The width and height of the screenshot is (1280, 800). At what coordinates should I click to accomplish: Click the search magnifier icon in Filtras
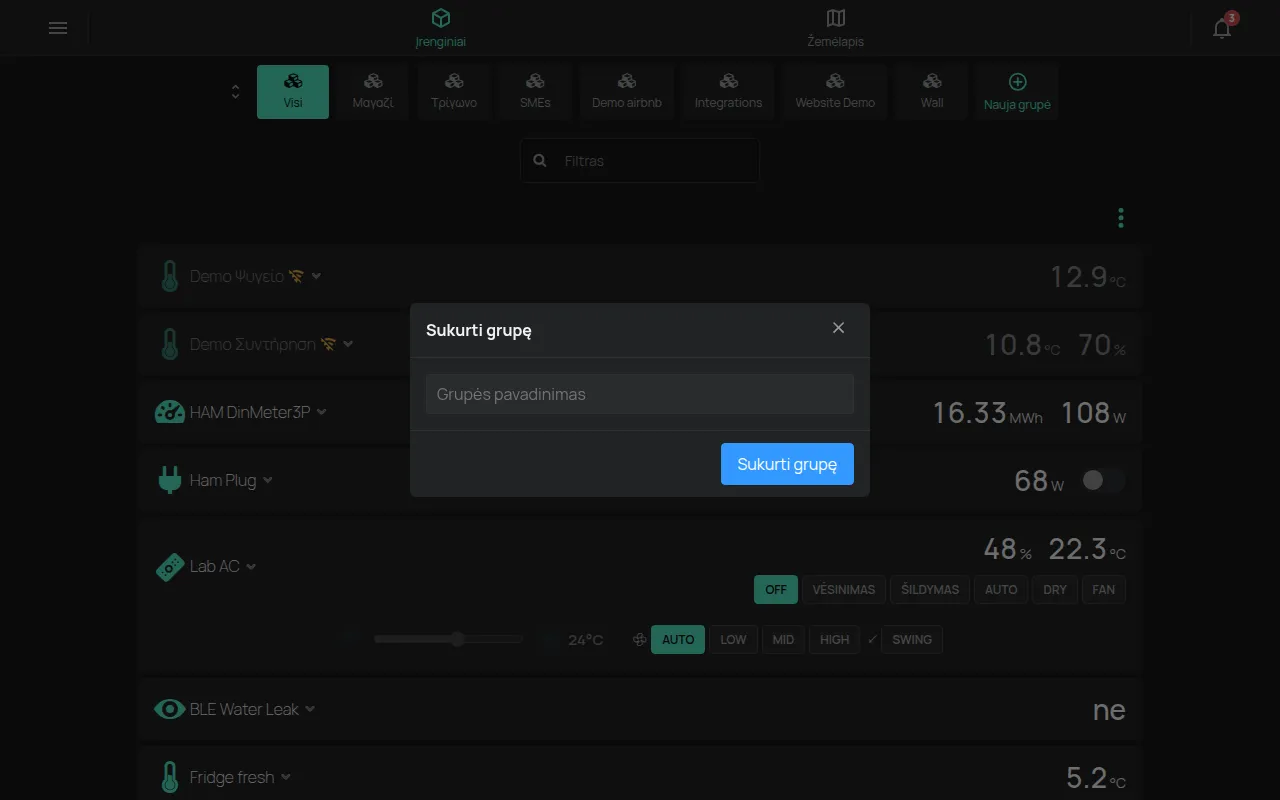[x=540, y=160]
